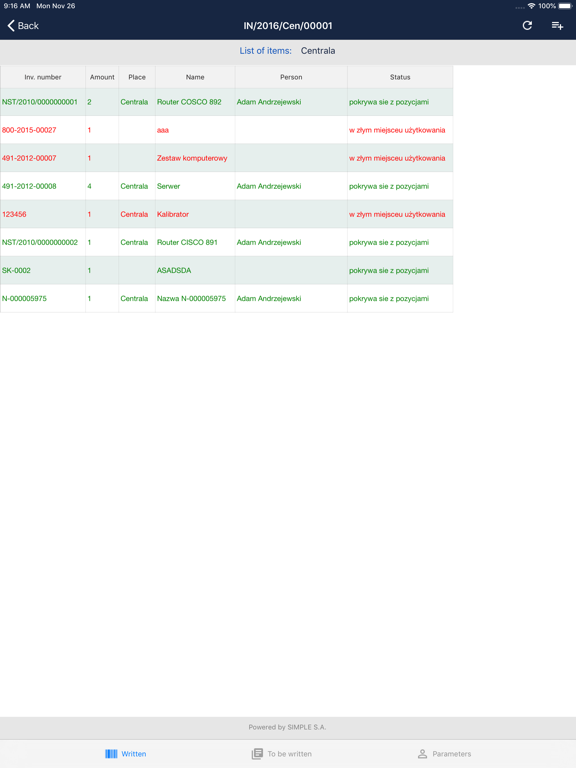Tap the name Kalibrator
The height and width of the screenshot is (768, 576).
(x=173, y=214)
